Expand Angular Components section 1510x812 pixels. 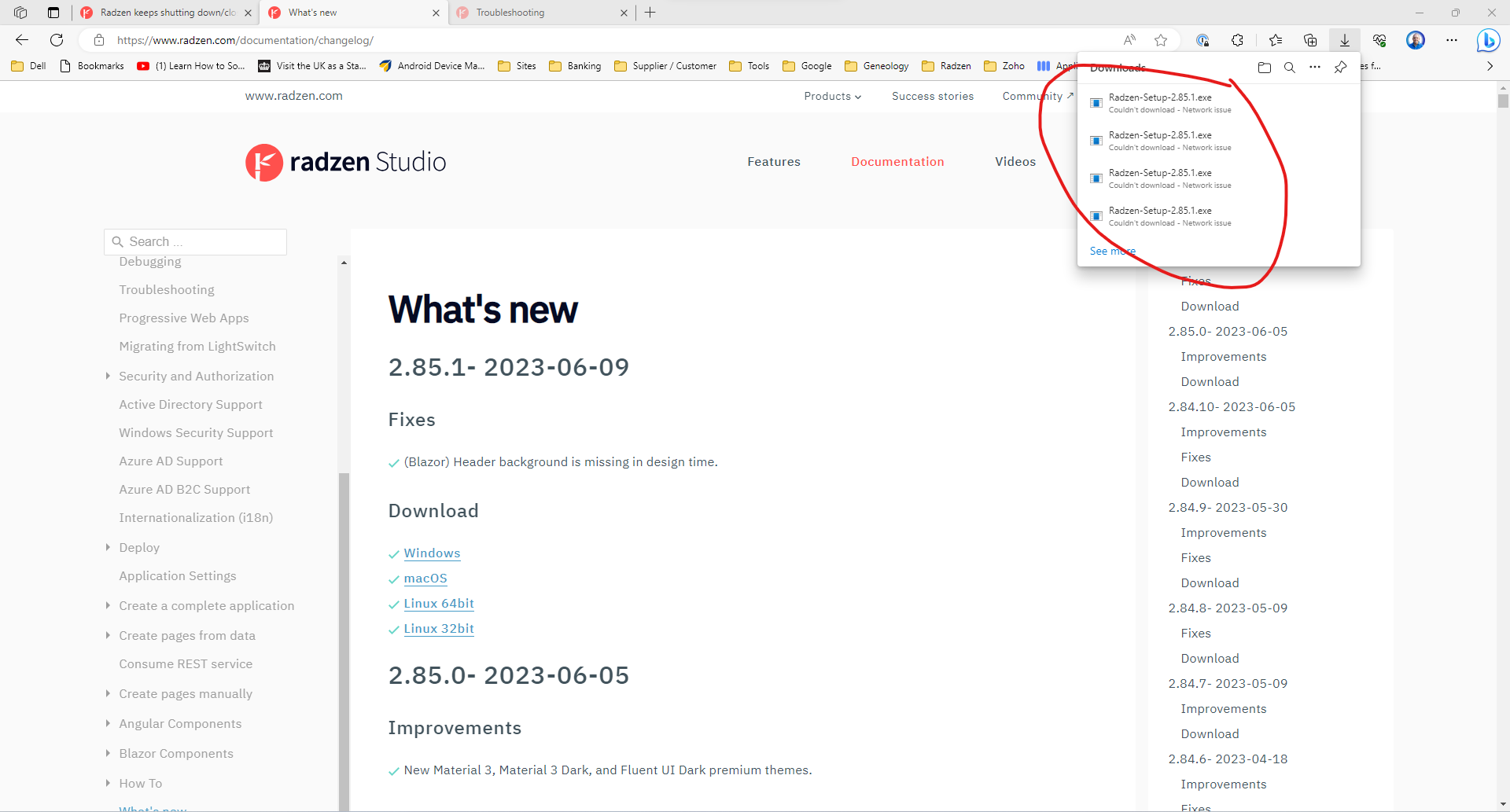(x=108, y=723)
